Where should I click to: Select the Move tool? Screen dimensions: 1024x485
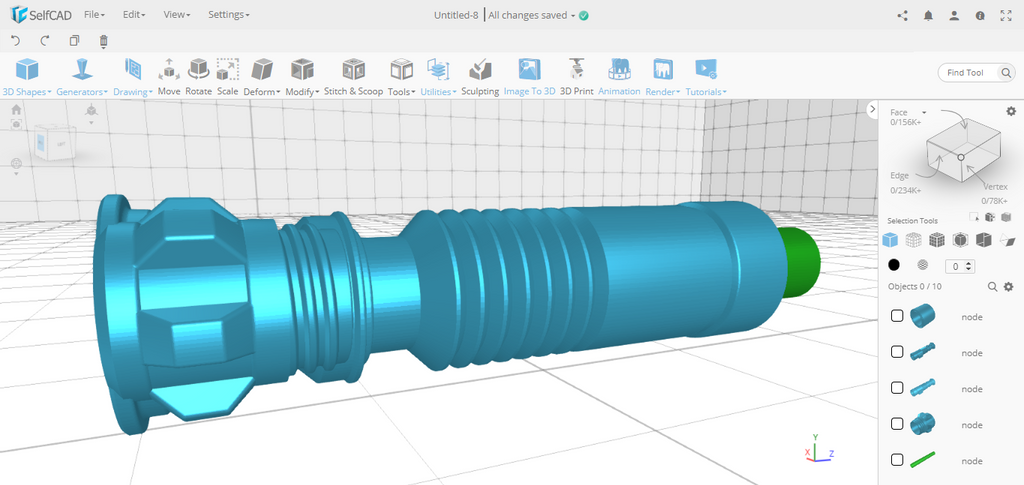(169, 78)
